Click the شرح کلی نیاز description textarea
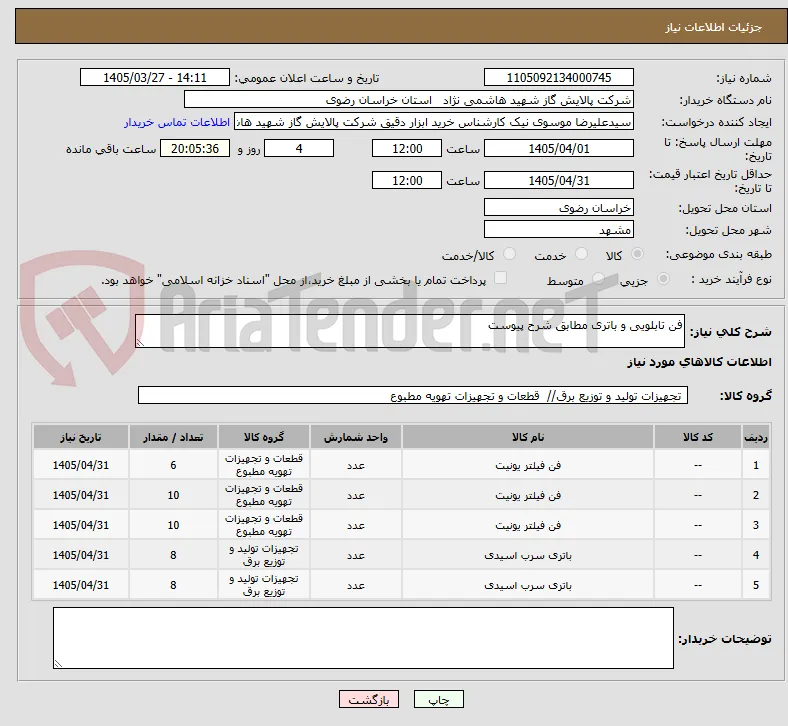This screenshot has height=726, width=788. point(410,331)
